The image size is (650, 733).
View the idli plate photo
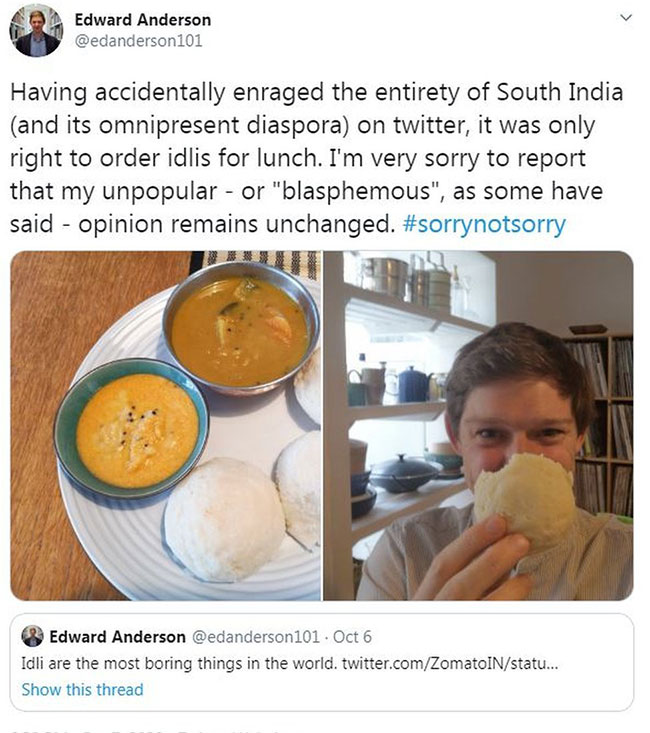pos(166,425)
